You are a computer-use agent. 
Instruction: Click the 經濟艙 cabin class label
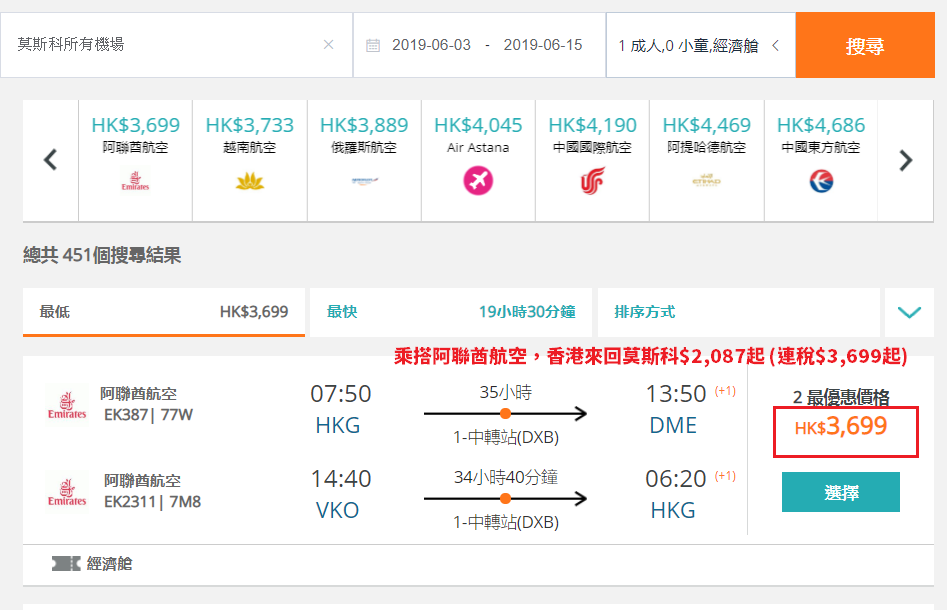[109, 563]
